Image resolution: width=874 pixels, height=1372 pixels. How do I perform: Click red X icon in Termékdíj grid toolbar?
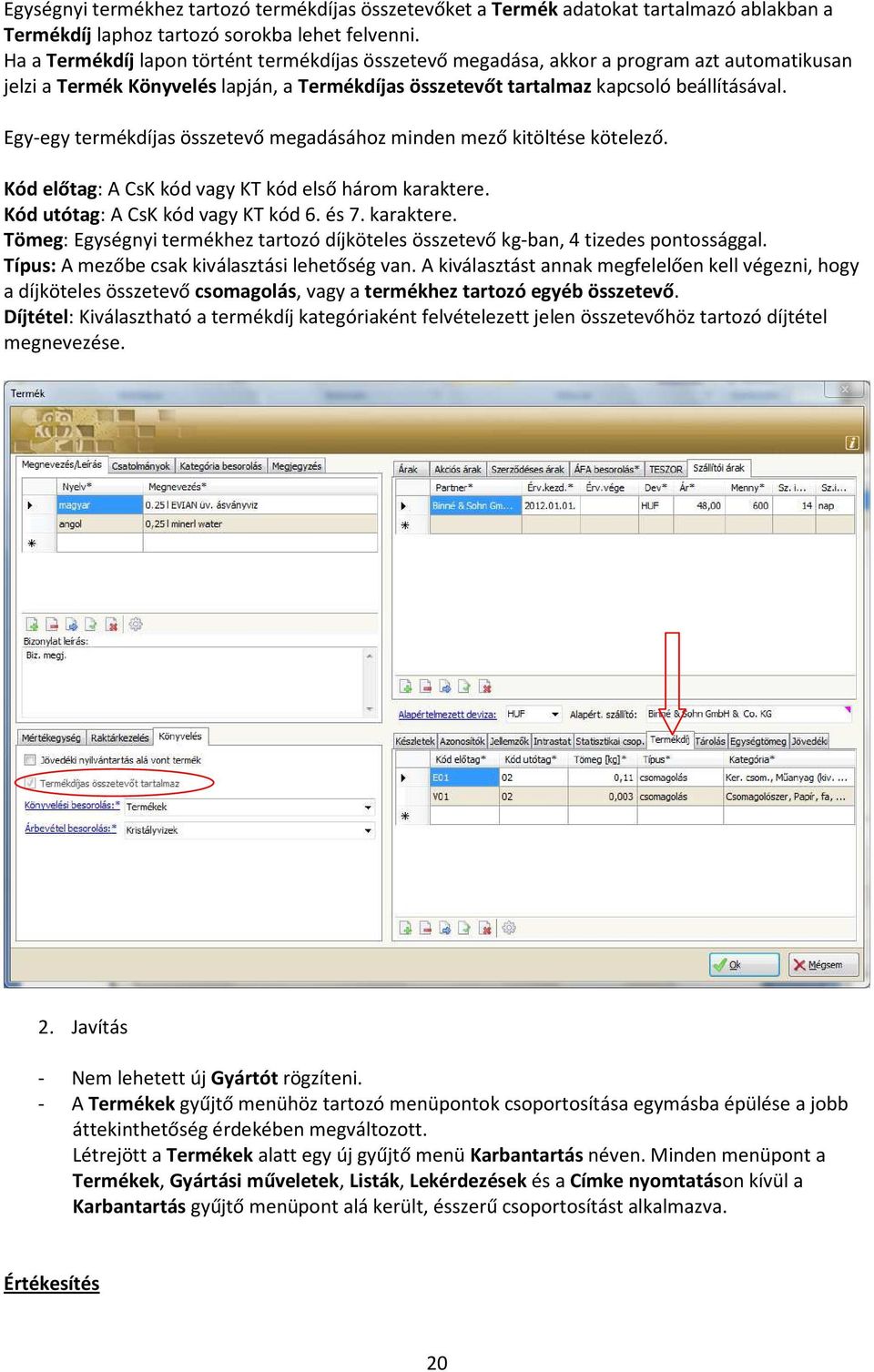[x=485, y=928]
